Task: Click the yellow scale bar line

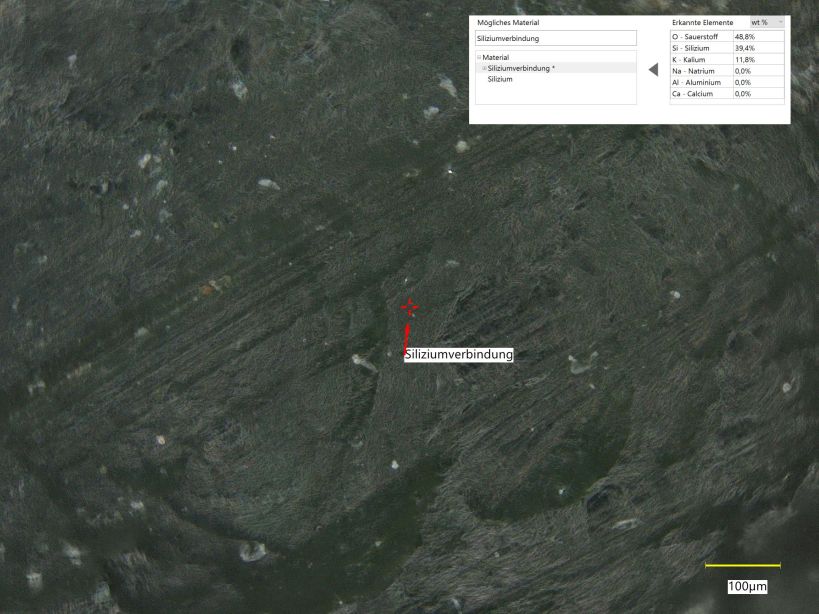Action: tap(742, 566)
